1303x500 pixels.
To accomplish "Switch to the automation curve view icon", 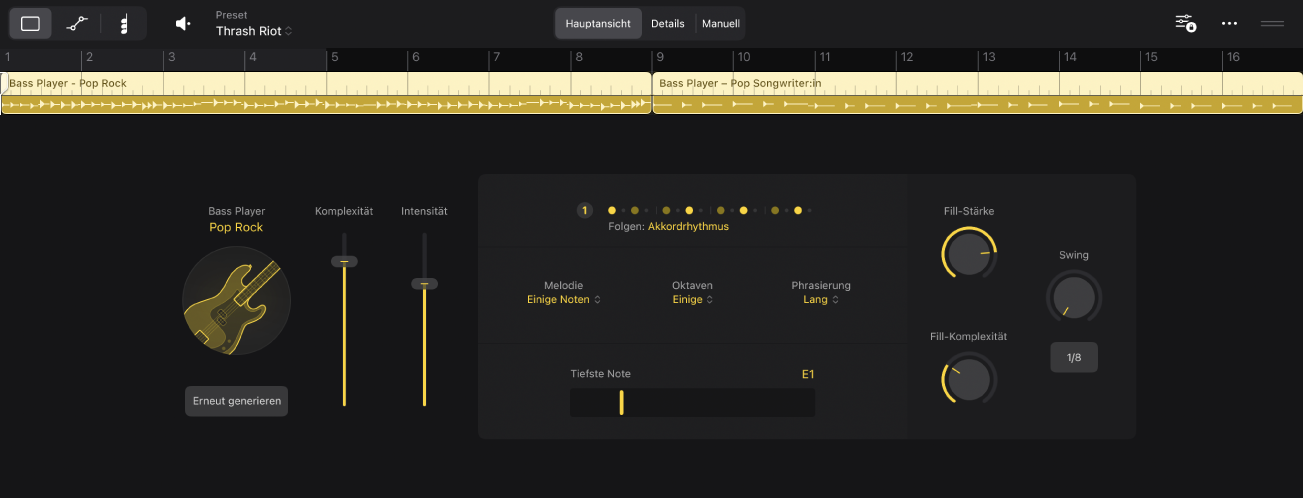I will (77, 23).
